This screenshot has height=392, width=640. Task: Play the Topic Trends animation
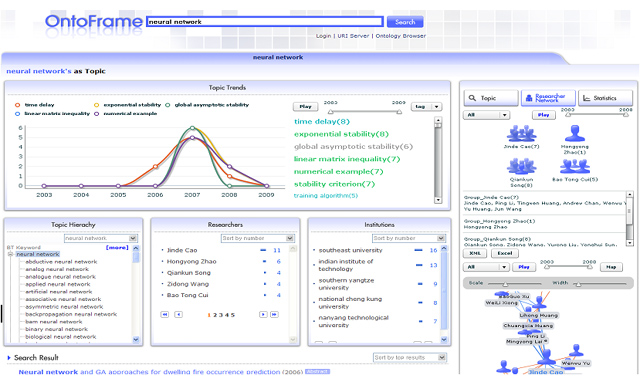click(x=305, y=107)
